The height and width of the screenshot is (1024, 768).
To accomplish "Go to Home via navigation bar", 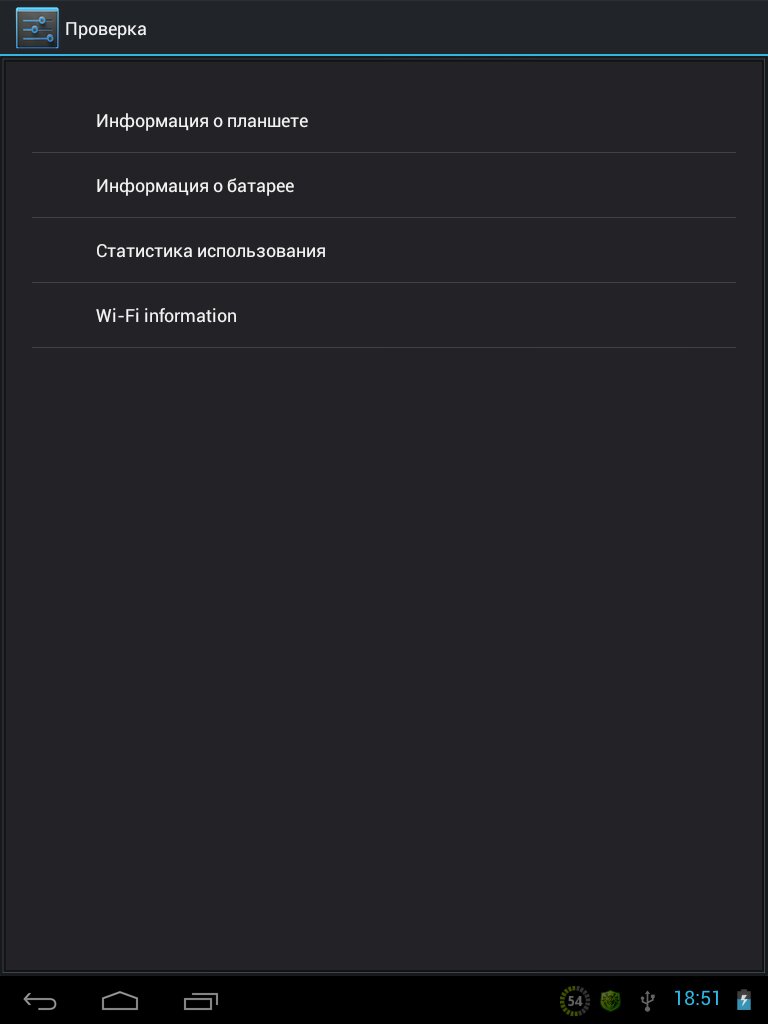I will click(120, 1000).
